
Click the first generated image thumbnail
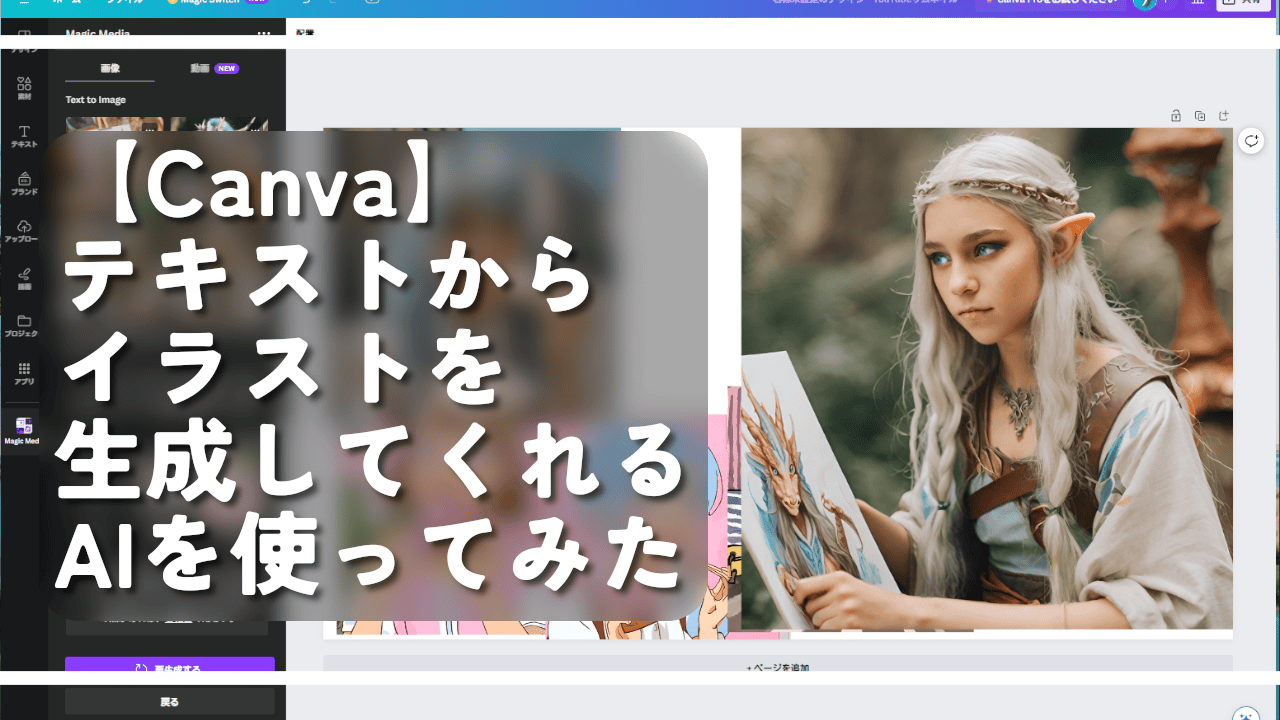pos(115,124)
